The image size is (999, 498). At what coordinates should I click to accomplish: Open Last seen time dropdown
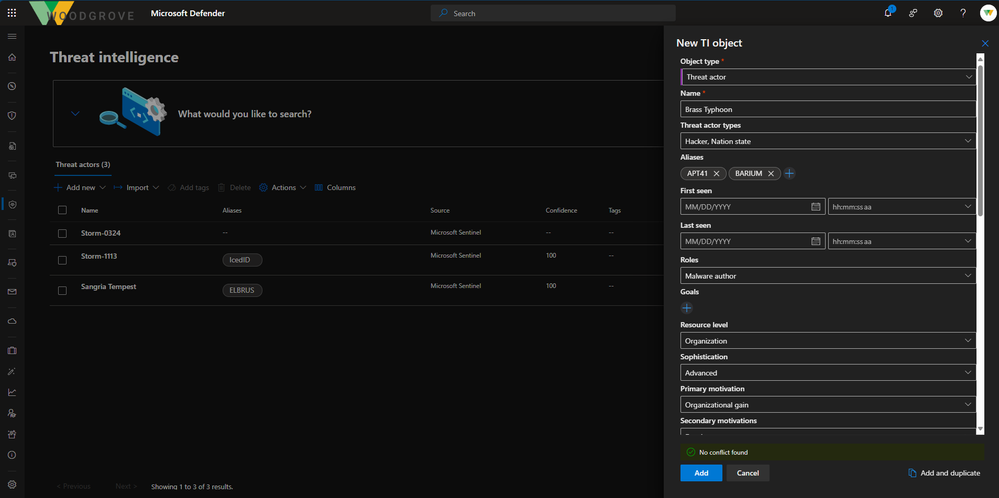(x=902, y=241)
